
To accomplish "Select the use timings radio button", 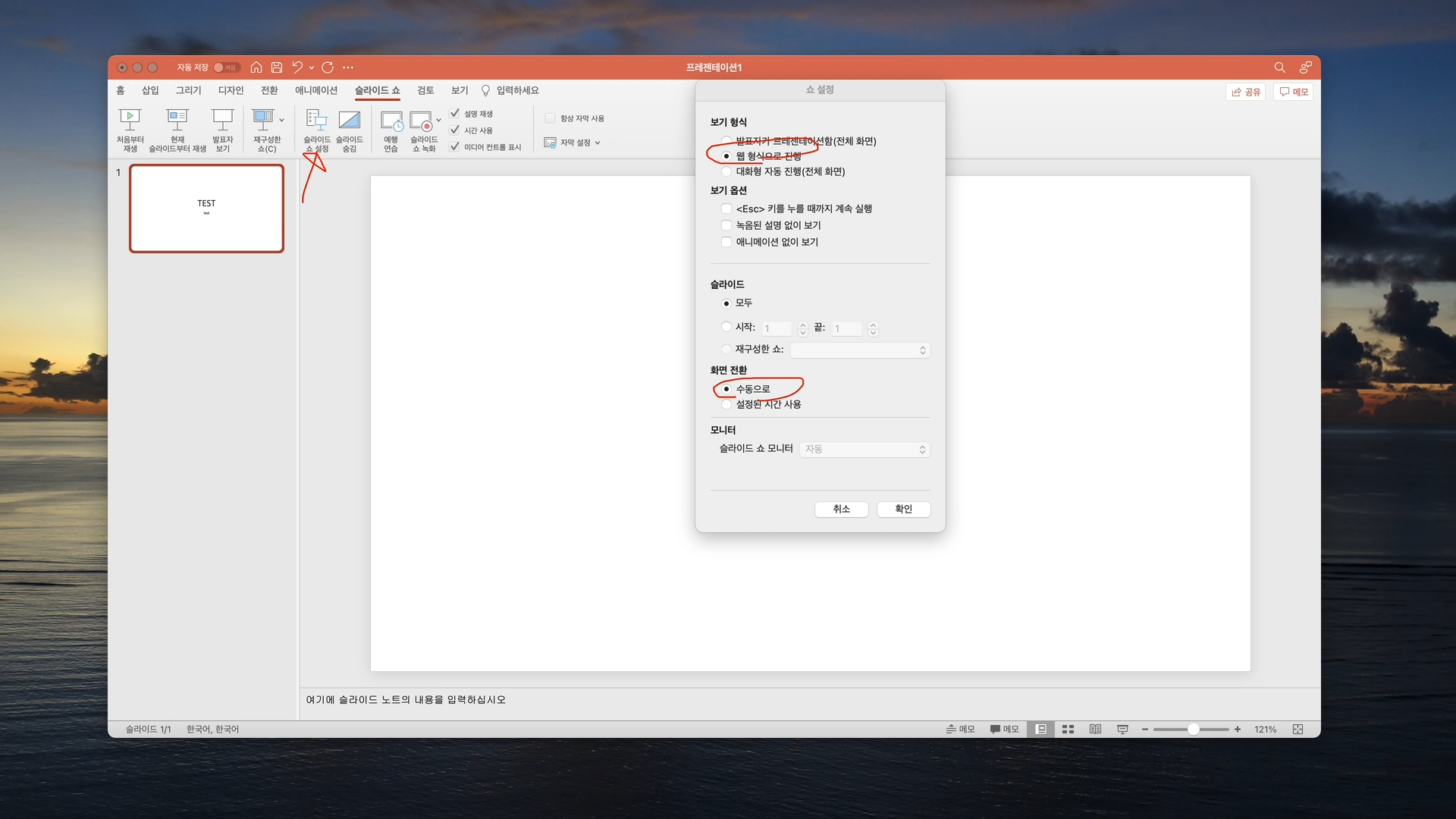I will 726,404.
